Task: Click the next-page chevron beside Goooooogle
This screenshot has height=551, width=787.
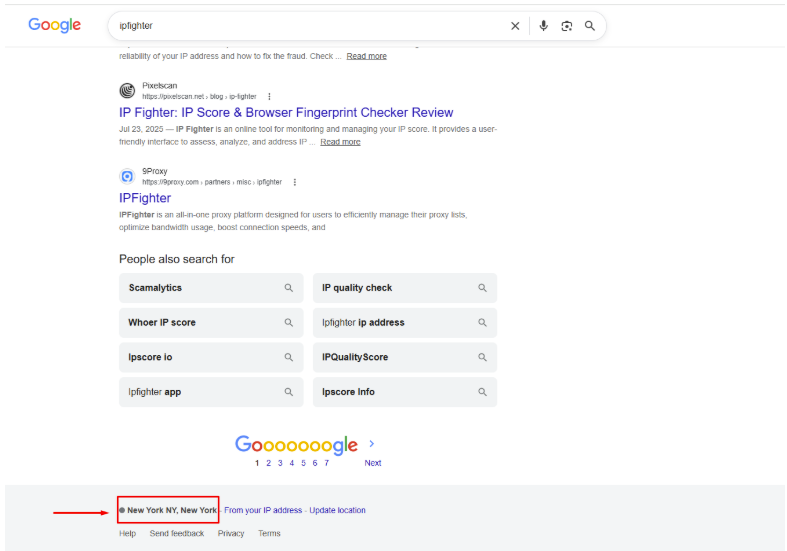Action: point(371,444)
